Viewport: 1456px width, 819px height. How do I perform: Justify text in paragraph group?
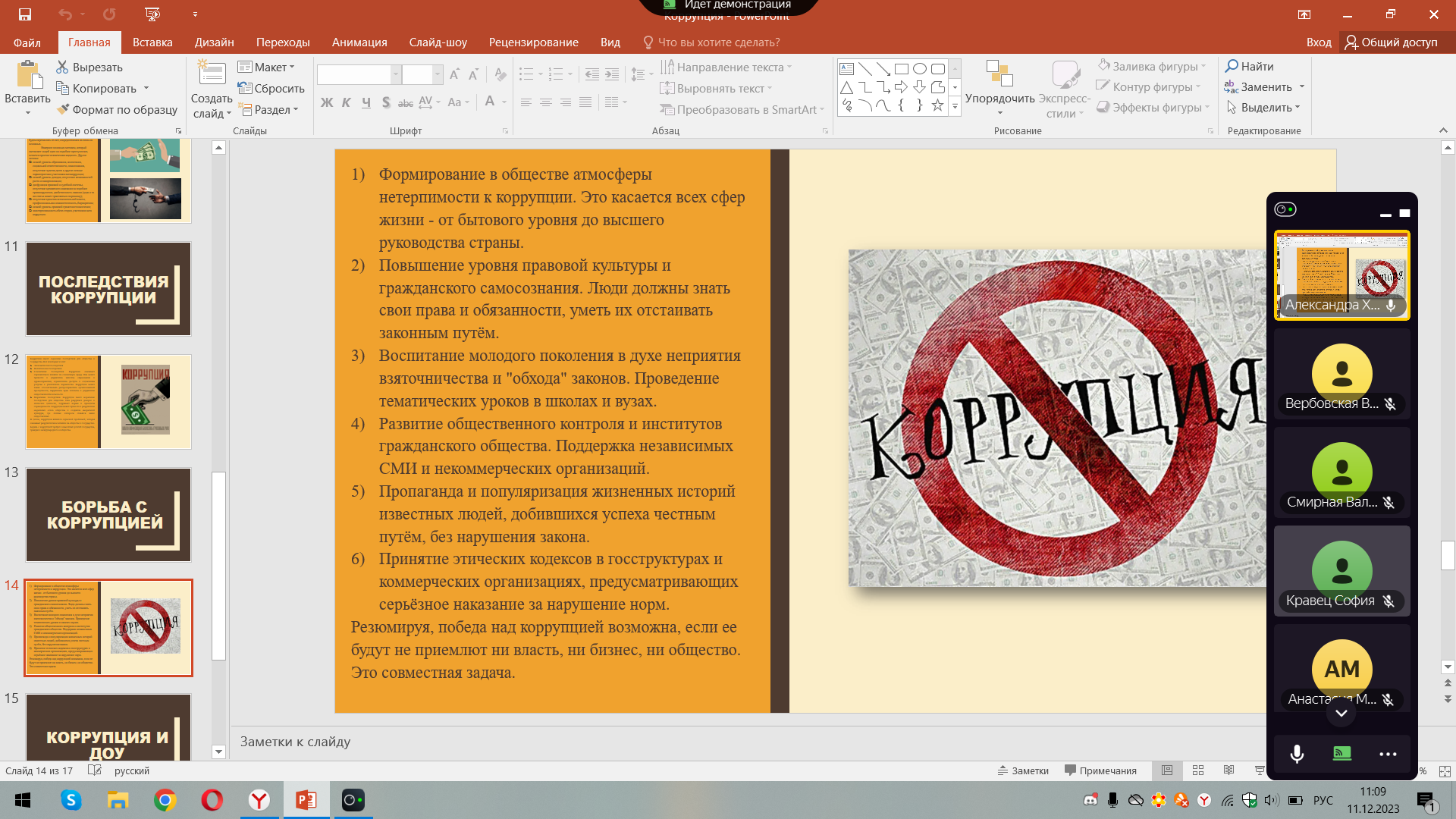tap(585, 102)
